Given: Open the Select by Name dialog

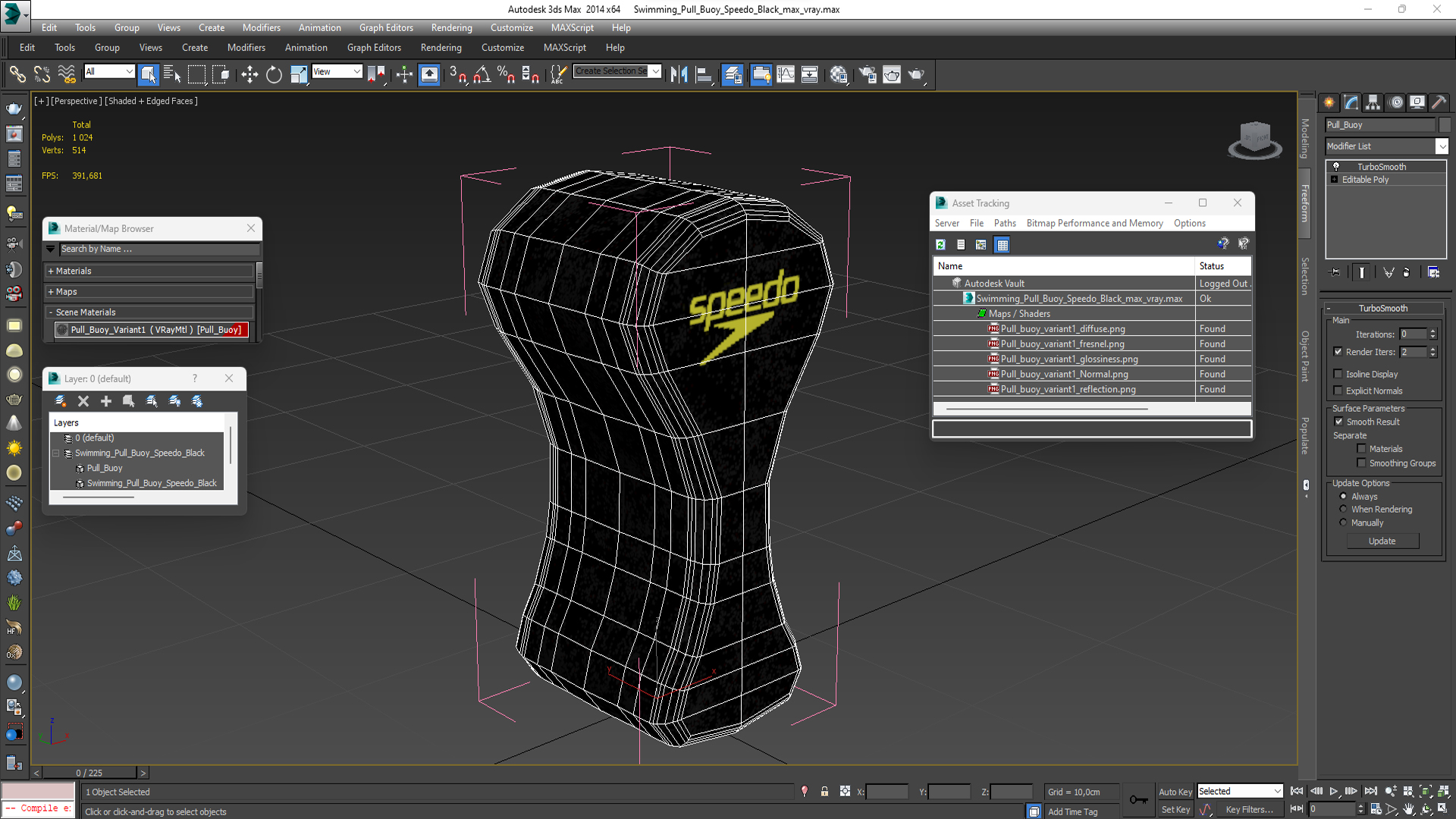Looking at the screenshot, I should (172, 74).
